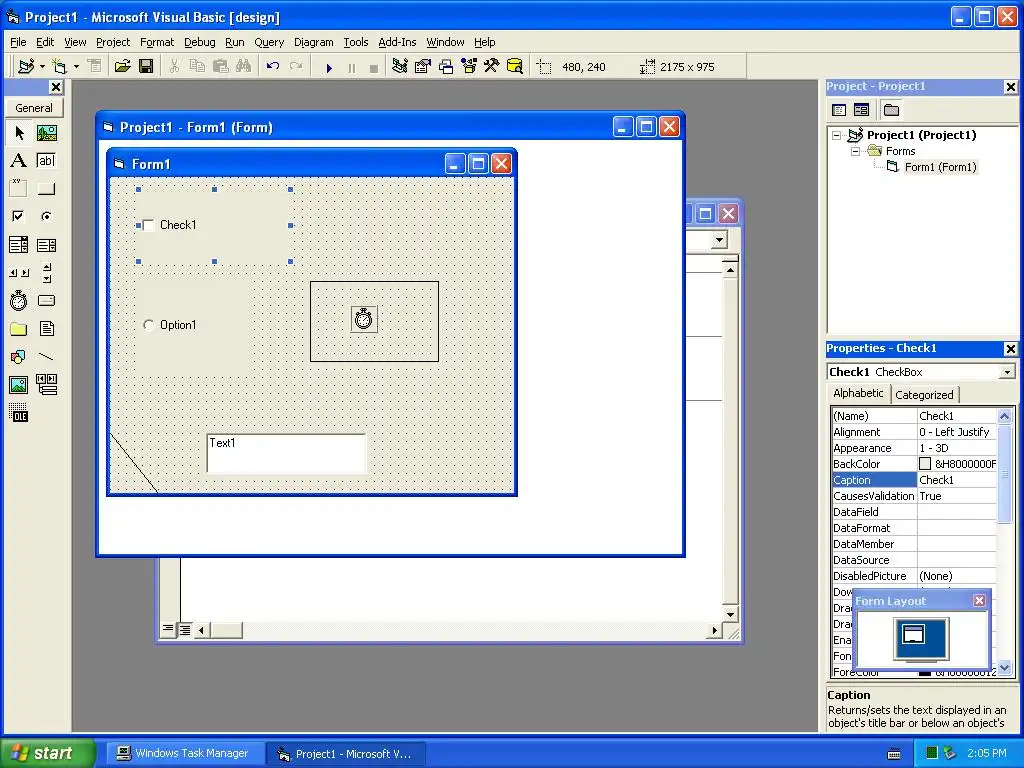Select the FileListBox tool in the toolbox
This screenshot has width=1024, height=768.
pos(46,328)
